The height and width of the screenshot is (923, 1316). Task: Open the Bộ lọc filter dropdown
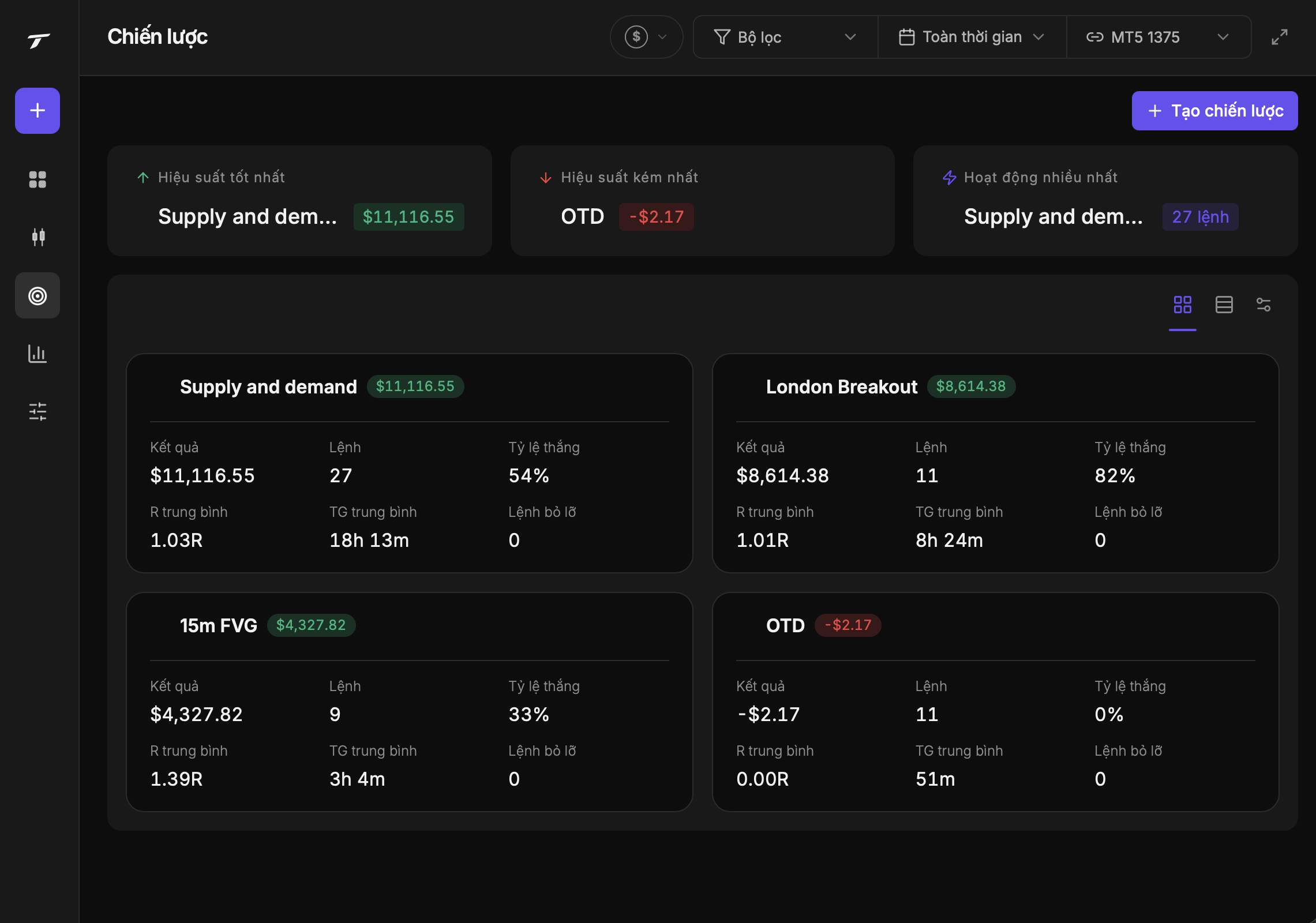785,37
